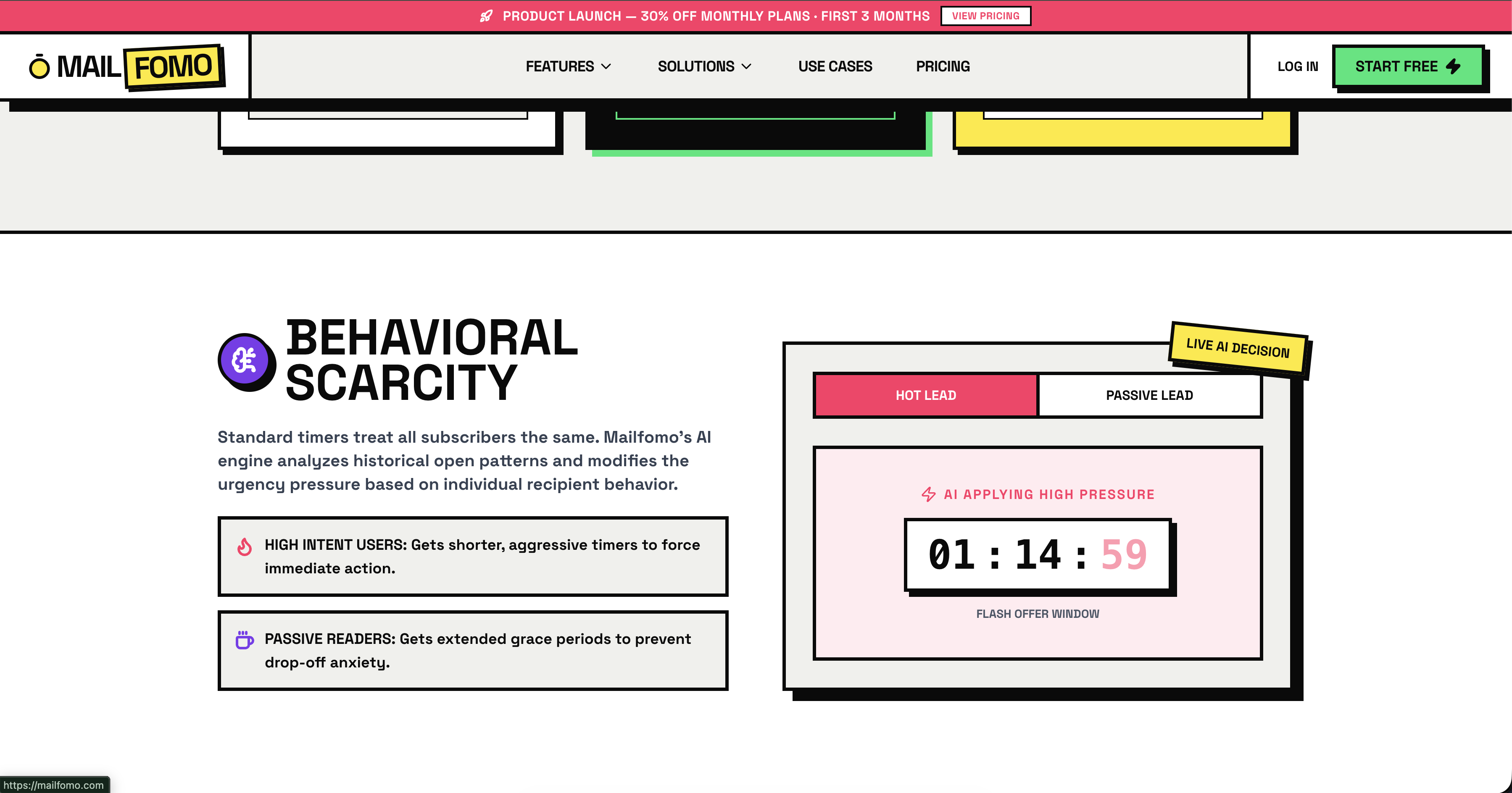
Task: Click the coffee cup icon for Passive Readers
Action: pos(244,640)
